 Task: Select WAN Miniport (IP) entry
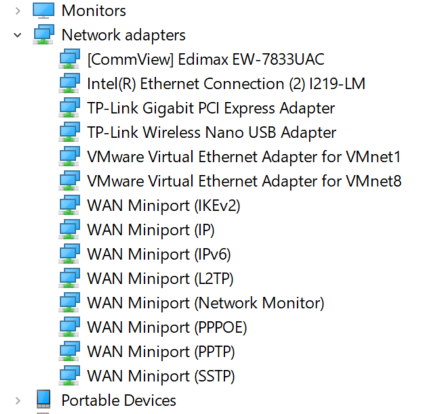point(151,230)
